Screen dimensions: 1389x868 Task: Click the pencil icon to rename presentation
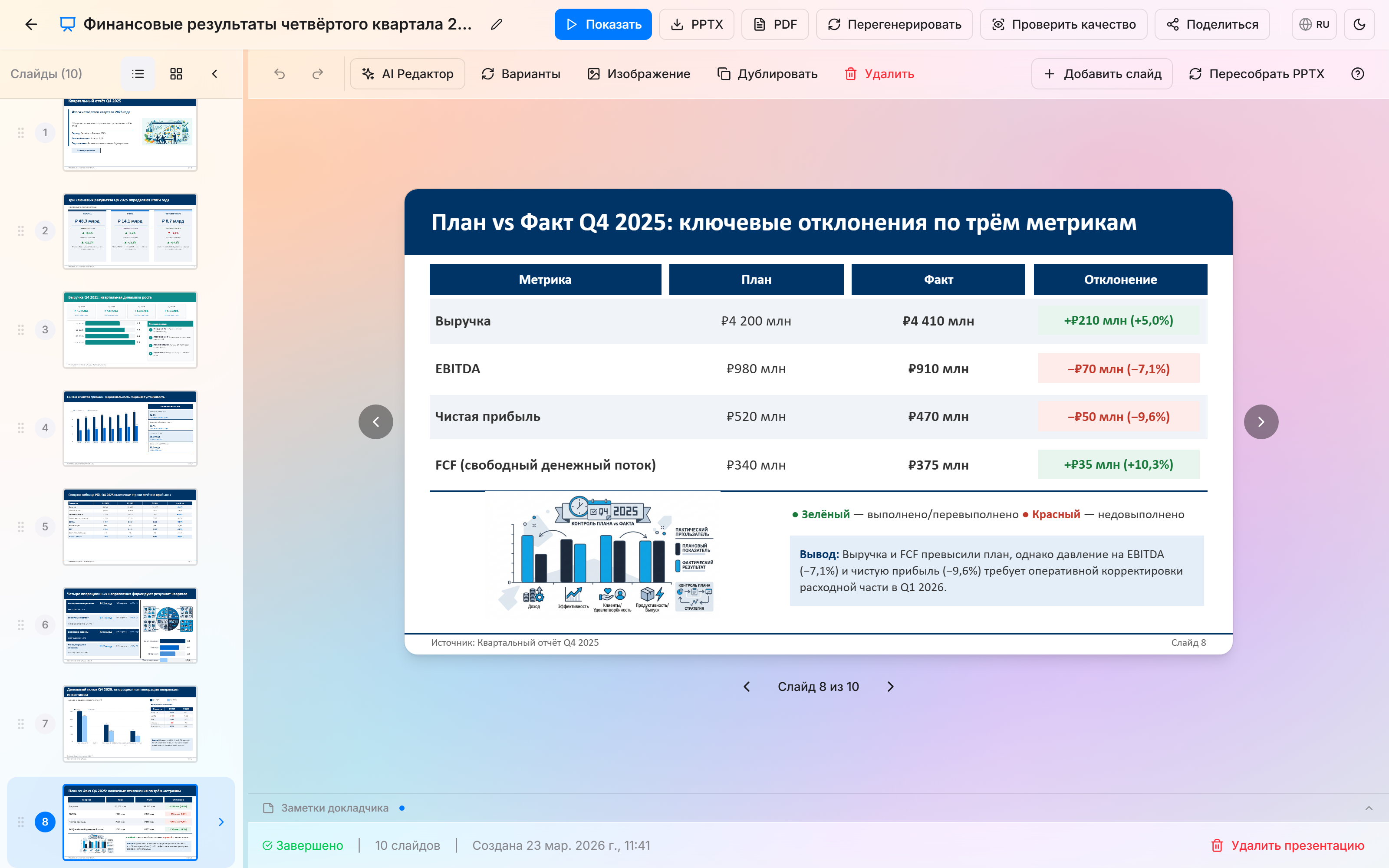(497, 24)
